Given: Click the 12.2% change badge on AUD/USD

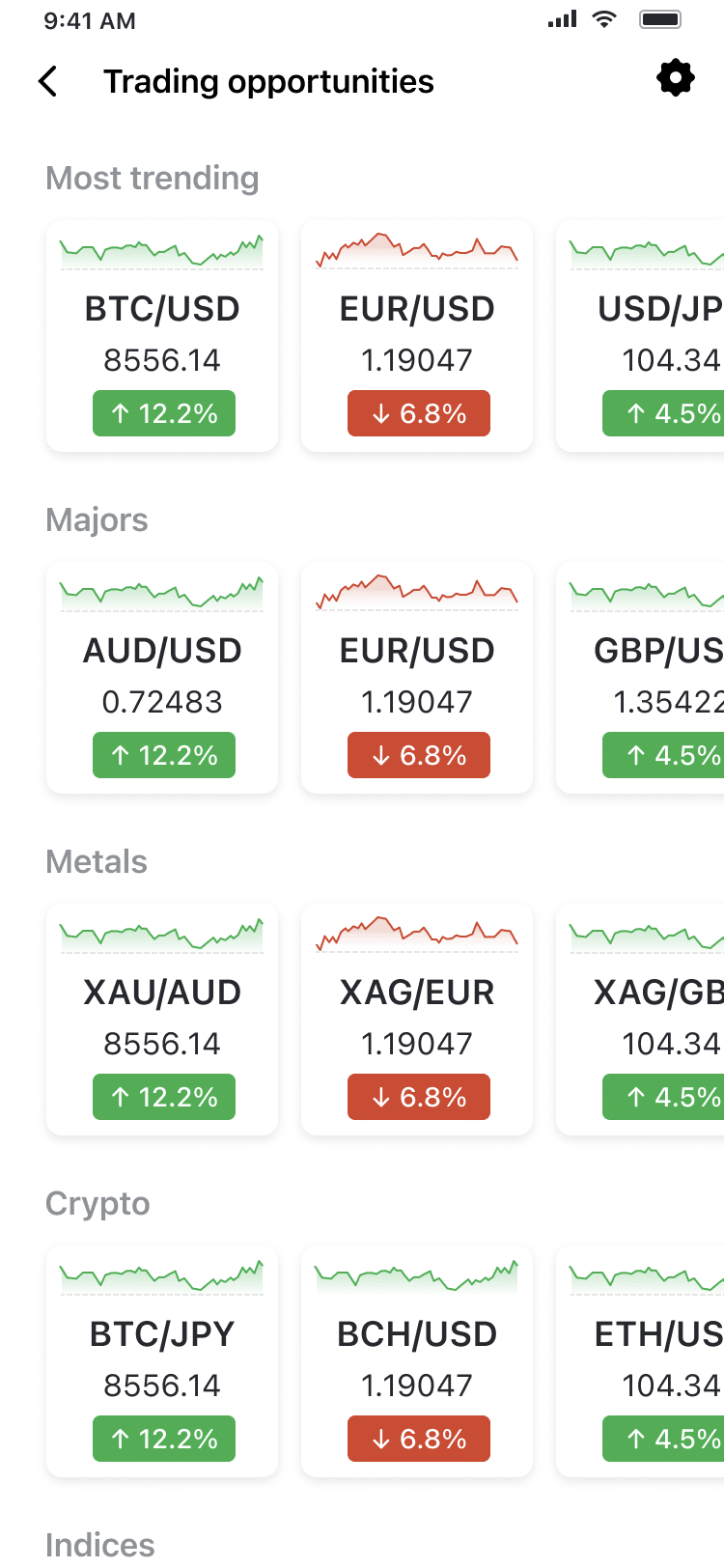Looking at the screenshot, I should pyautogui.click(x=164, y=755).
